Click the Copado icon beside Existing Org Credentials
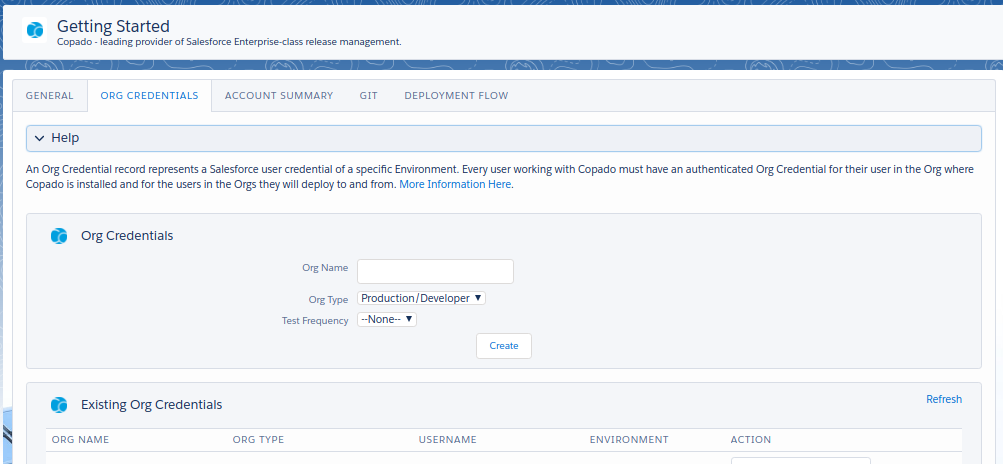This screenshot has width=1003, height=464. (x=59, y=405)
